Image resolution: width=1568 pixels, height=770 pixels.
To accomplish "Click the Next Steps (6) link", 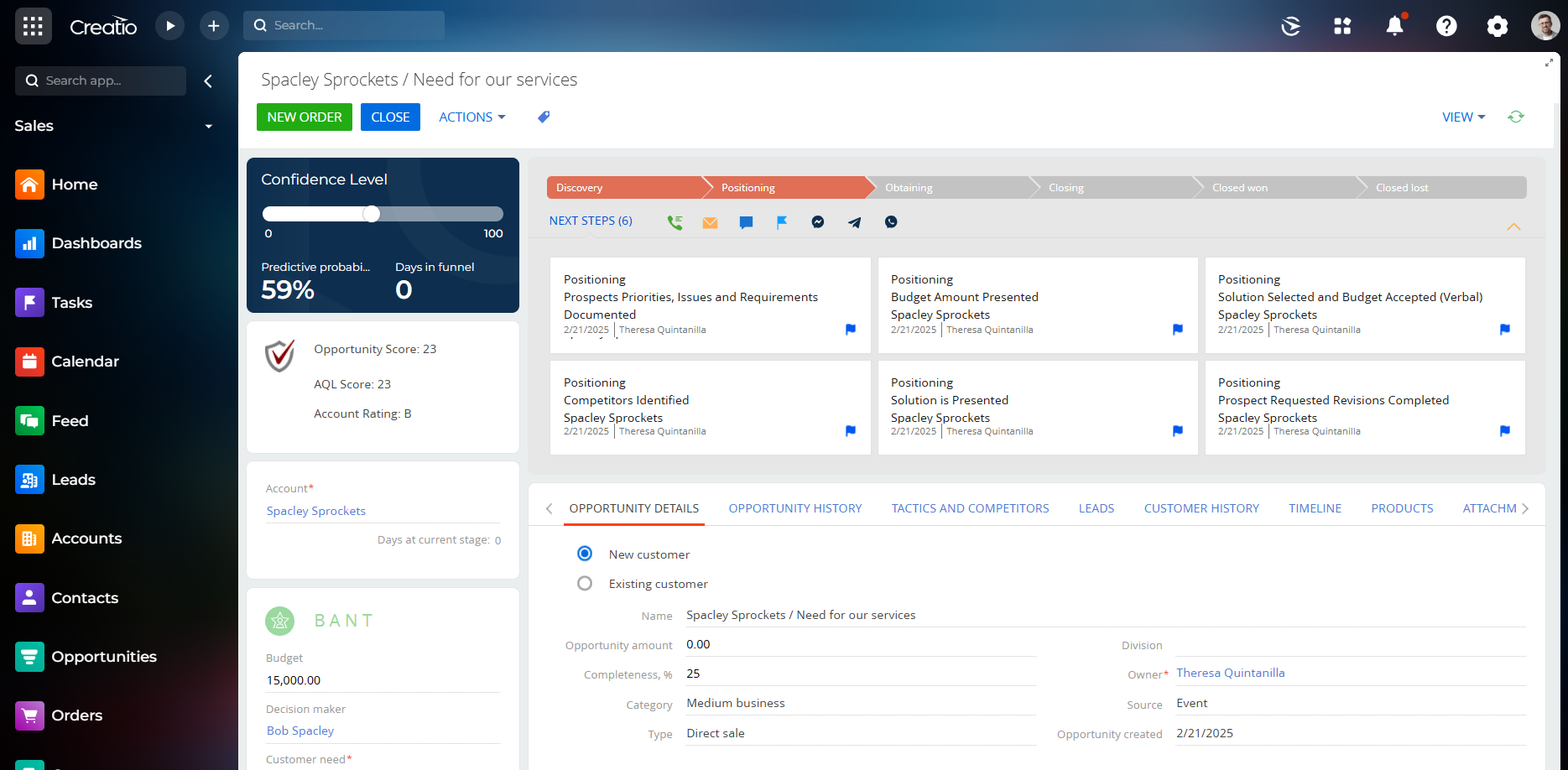I will [x=591, y=221].
